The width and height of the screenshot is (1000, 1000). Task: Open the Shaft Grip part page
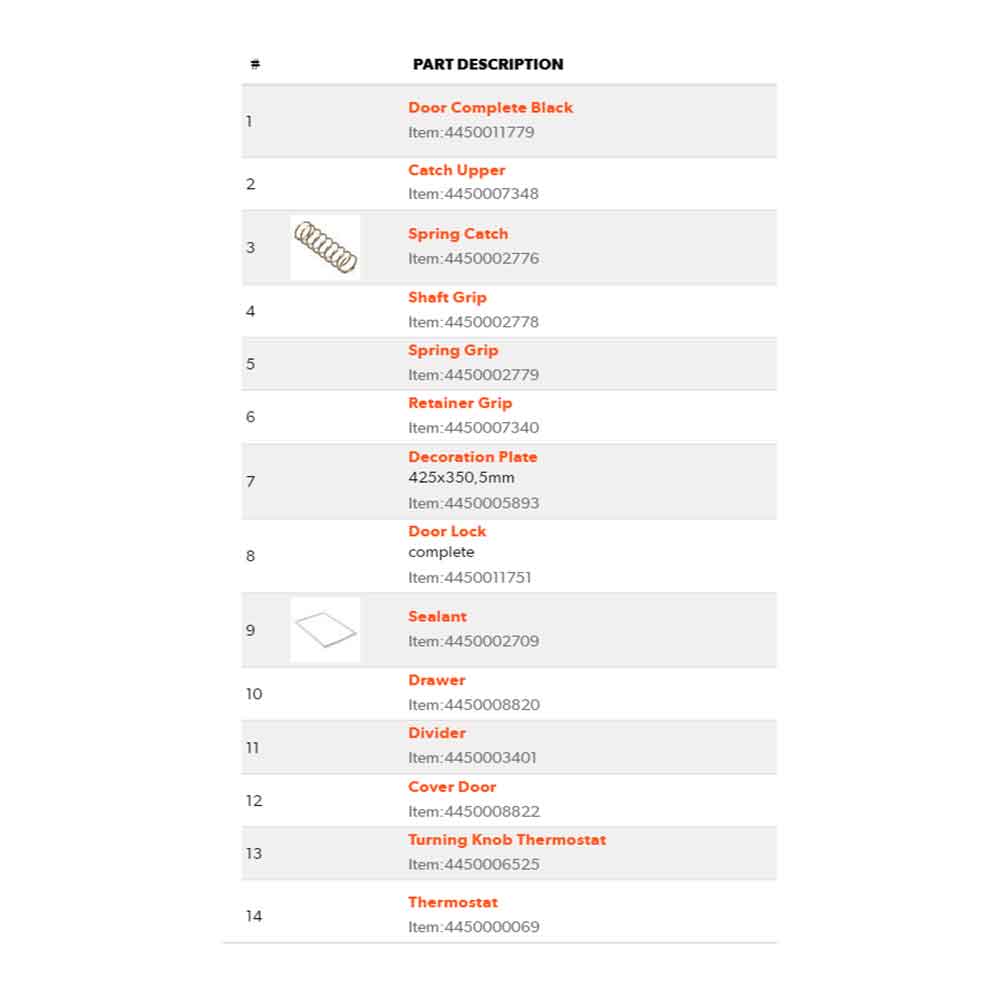coord(447,297)
